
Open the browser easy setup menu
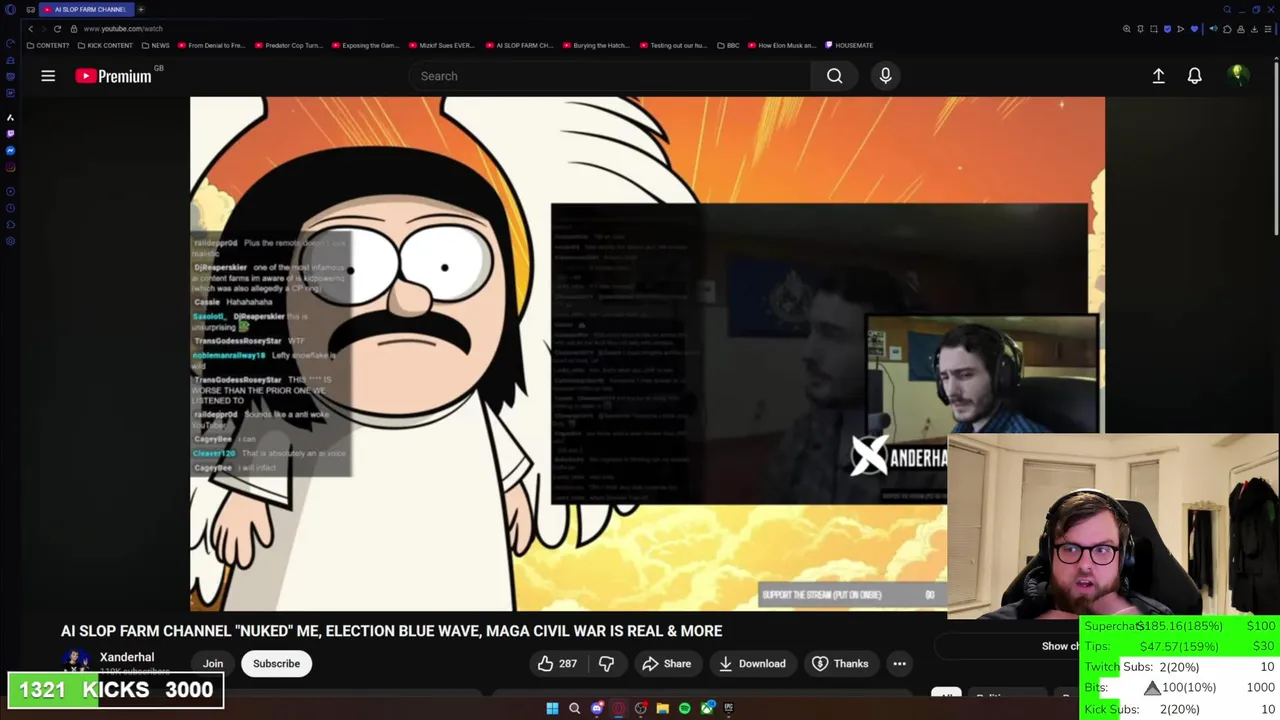point(1267,29)
